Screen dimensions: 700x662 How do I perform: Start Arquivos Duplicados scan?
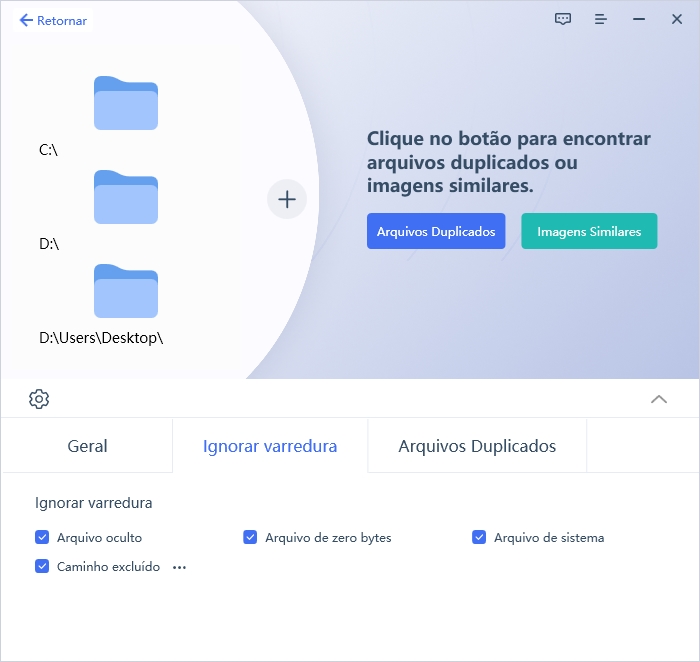click(436, 231)
